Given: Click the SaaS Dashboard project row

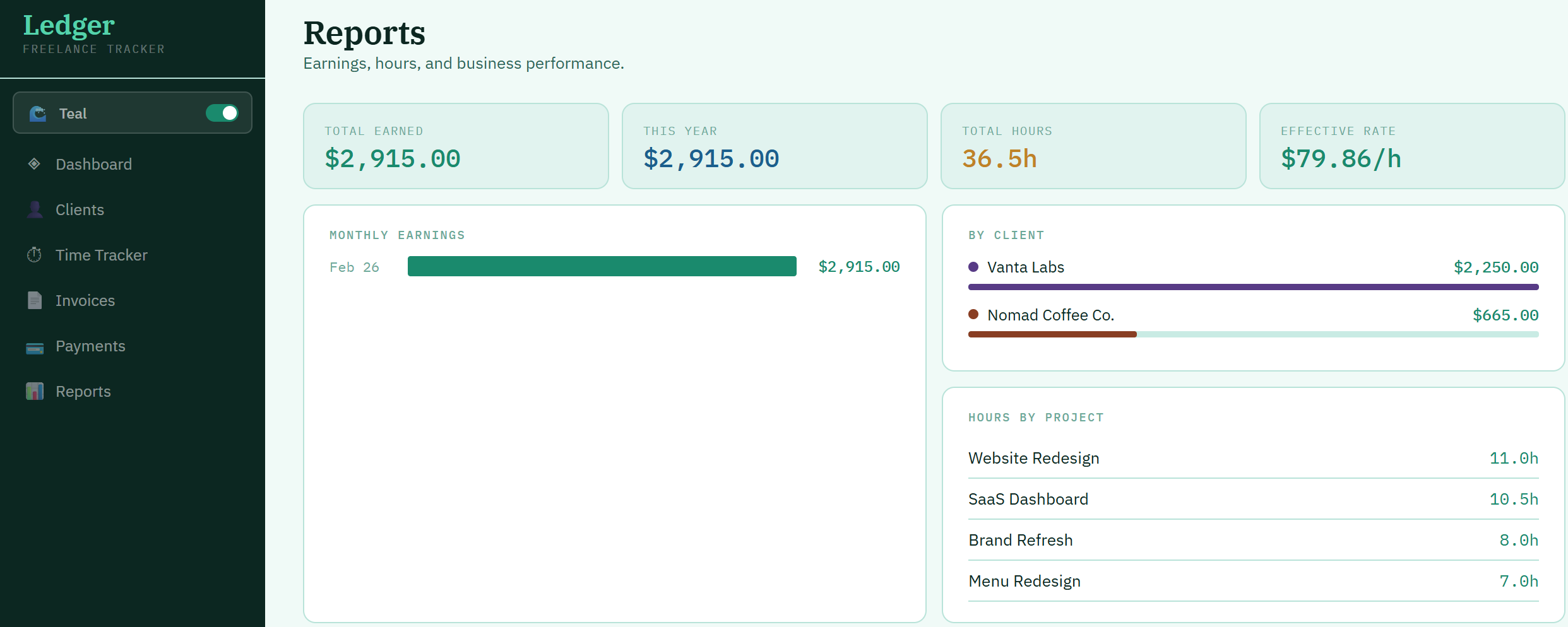Looking at the screenshot, I should tap(1254, 499).
